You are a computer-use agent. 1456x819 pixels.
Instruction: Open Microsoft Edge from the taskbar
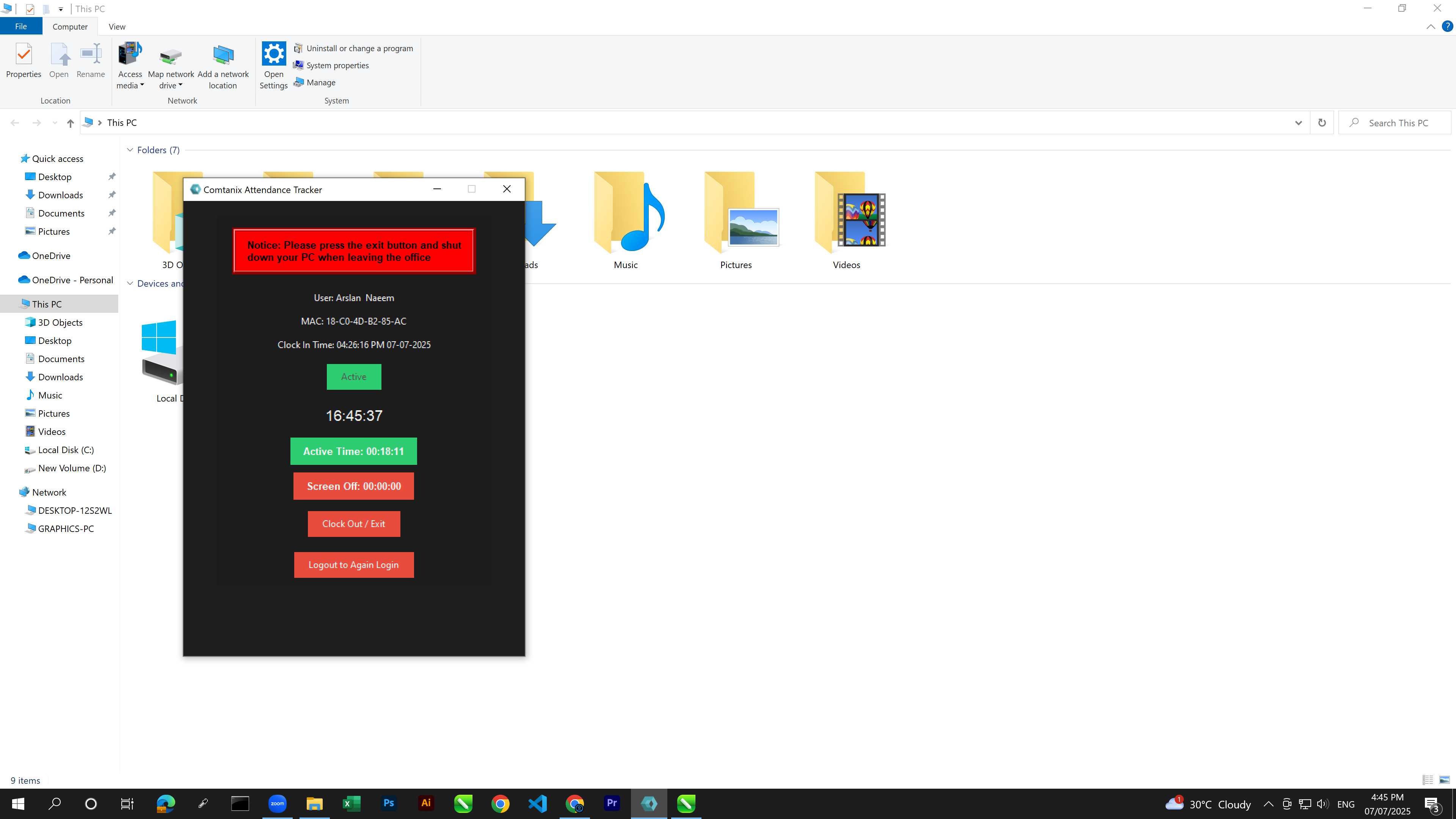click(x=166, y=804)
